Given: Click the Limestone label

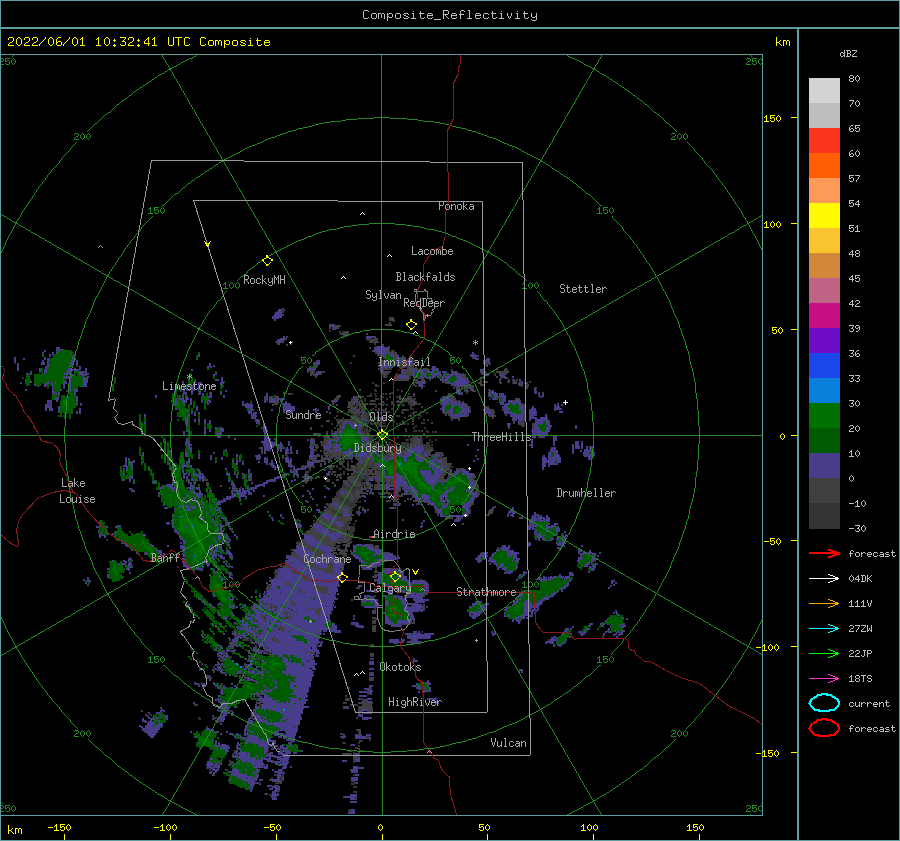Looking at the screenshot, I should point(189,386).
